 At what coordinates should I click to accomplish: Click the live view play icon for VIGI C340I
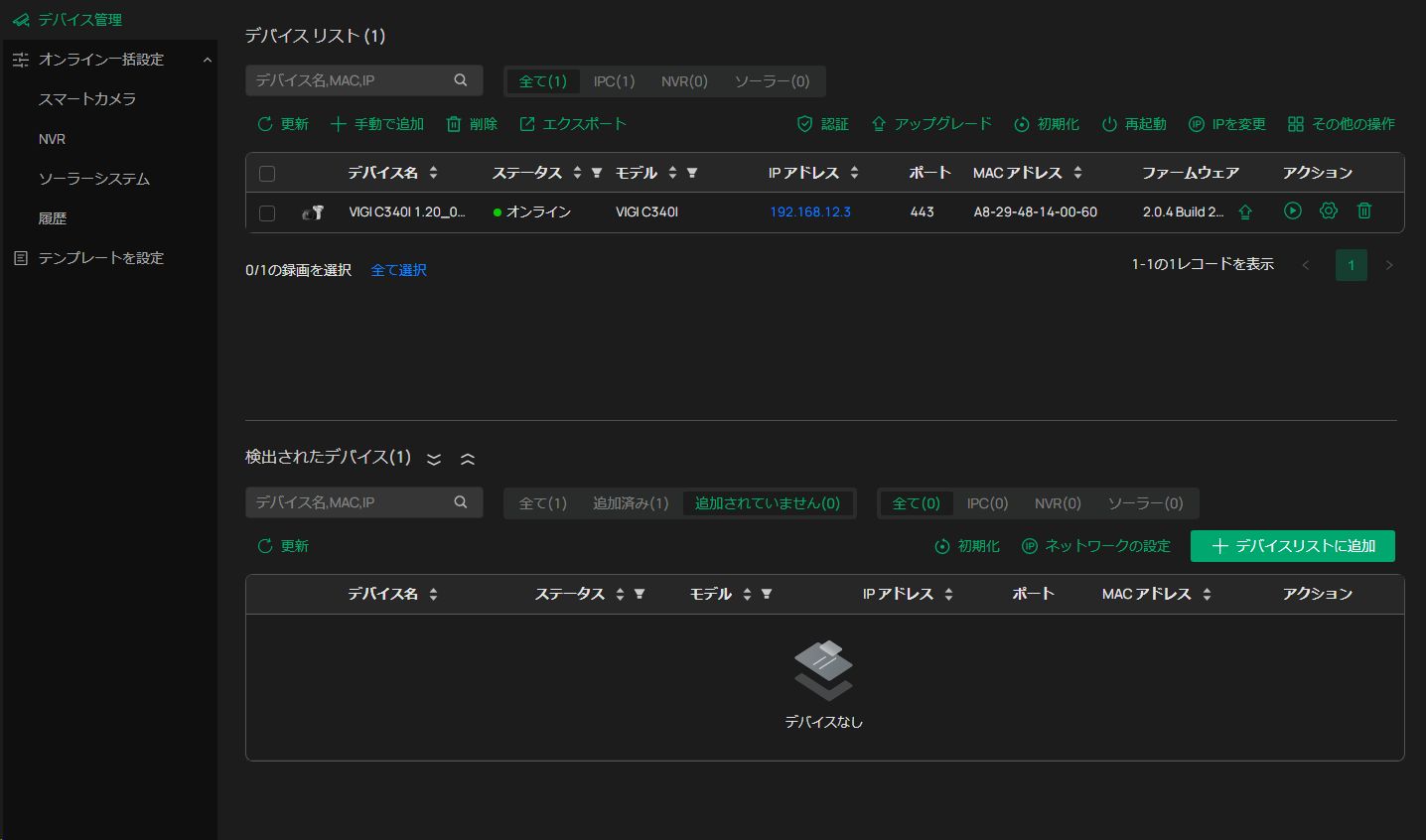tap(1292, 210)
